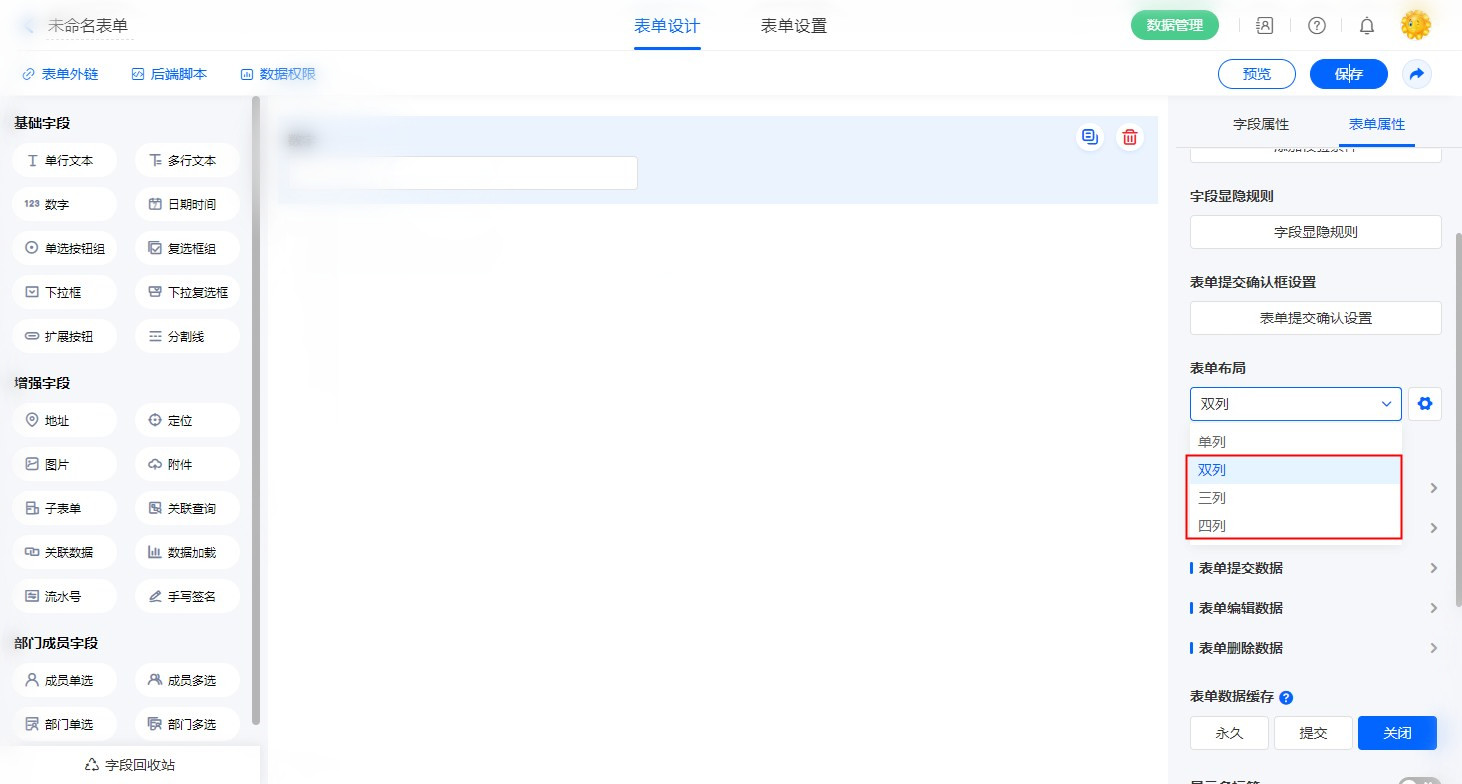
Task: Click the share arrow icon
Action: [x=1416, y=74]
